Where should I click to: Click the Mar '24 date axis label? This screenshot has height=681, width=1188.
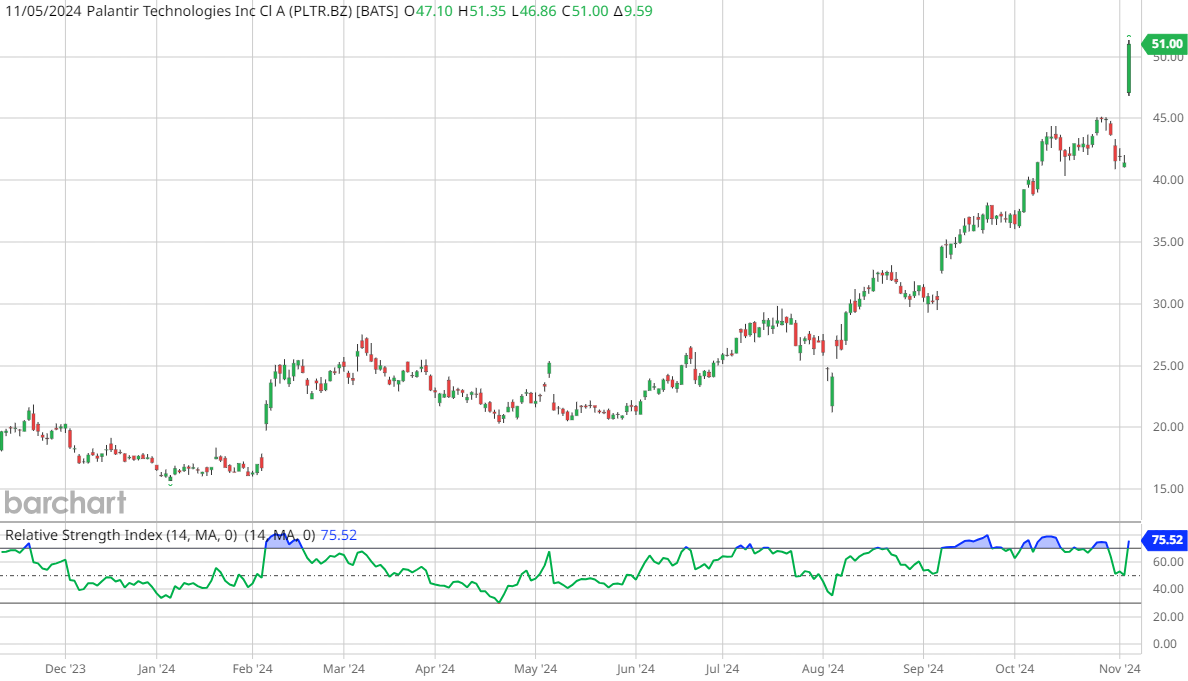tap(344, 669)
